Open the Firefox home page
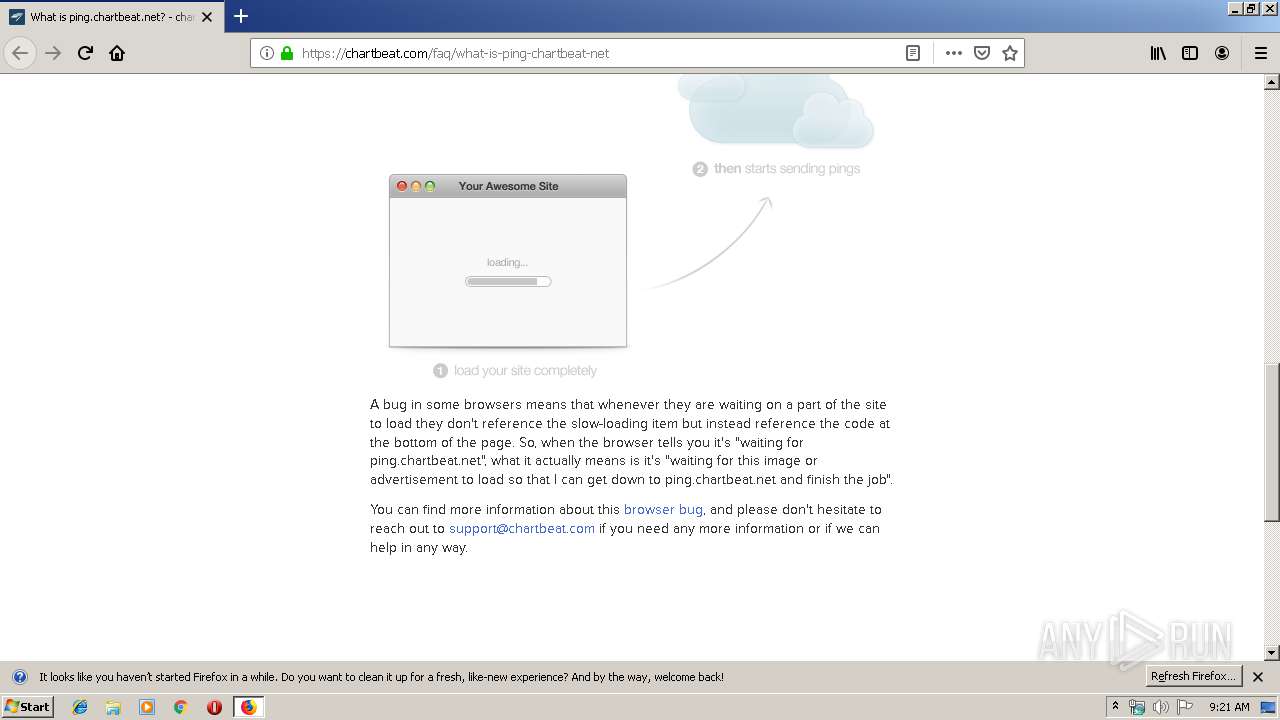 click(117, 53)
